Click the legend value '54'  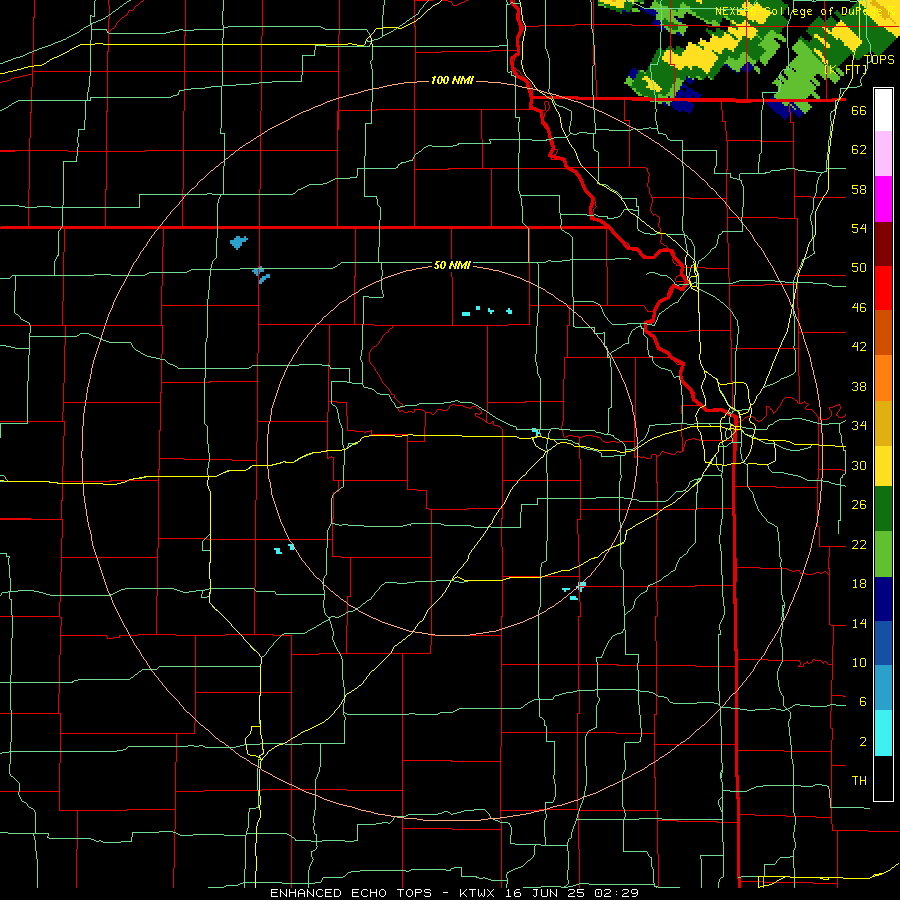(x=859, y=228)
